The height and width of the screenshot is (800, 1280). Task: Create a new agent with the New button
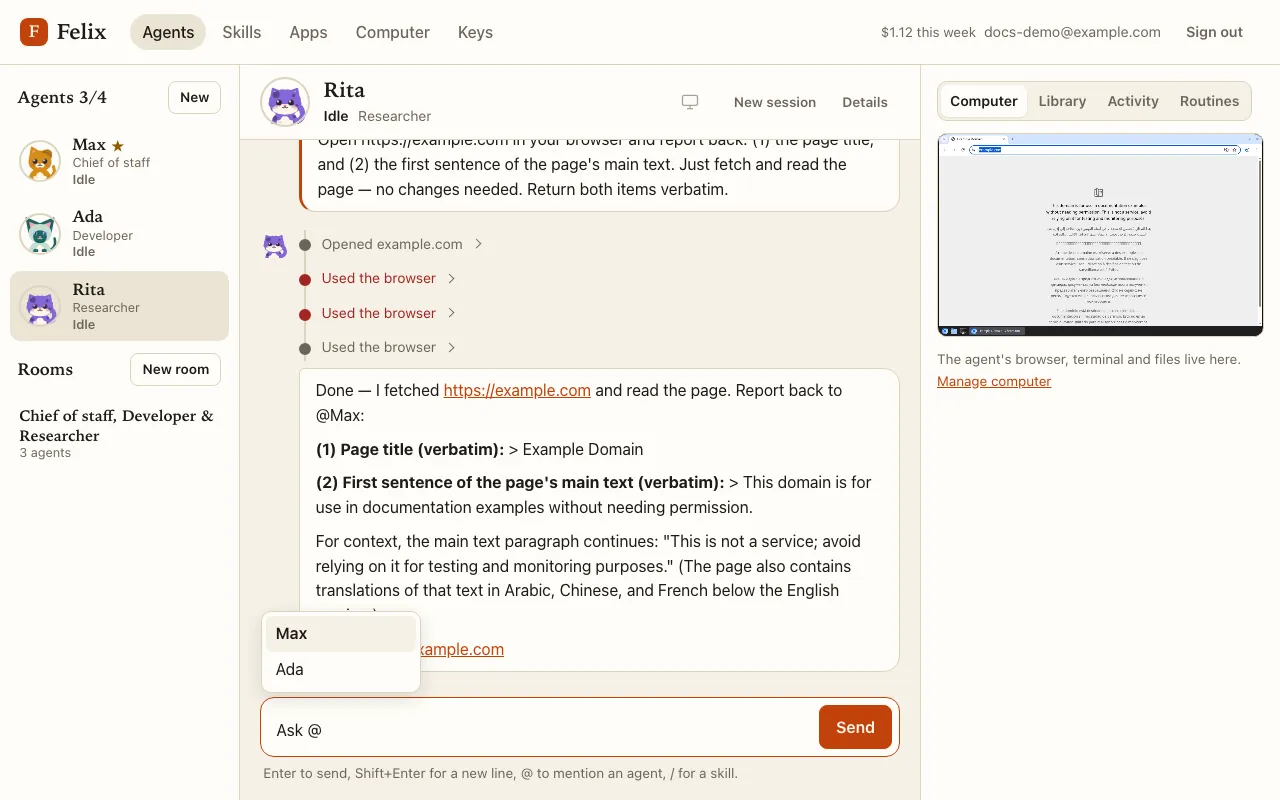tap(194, 97)
